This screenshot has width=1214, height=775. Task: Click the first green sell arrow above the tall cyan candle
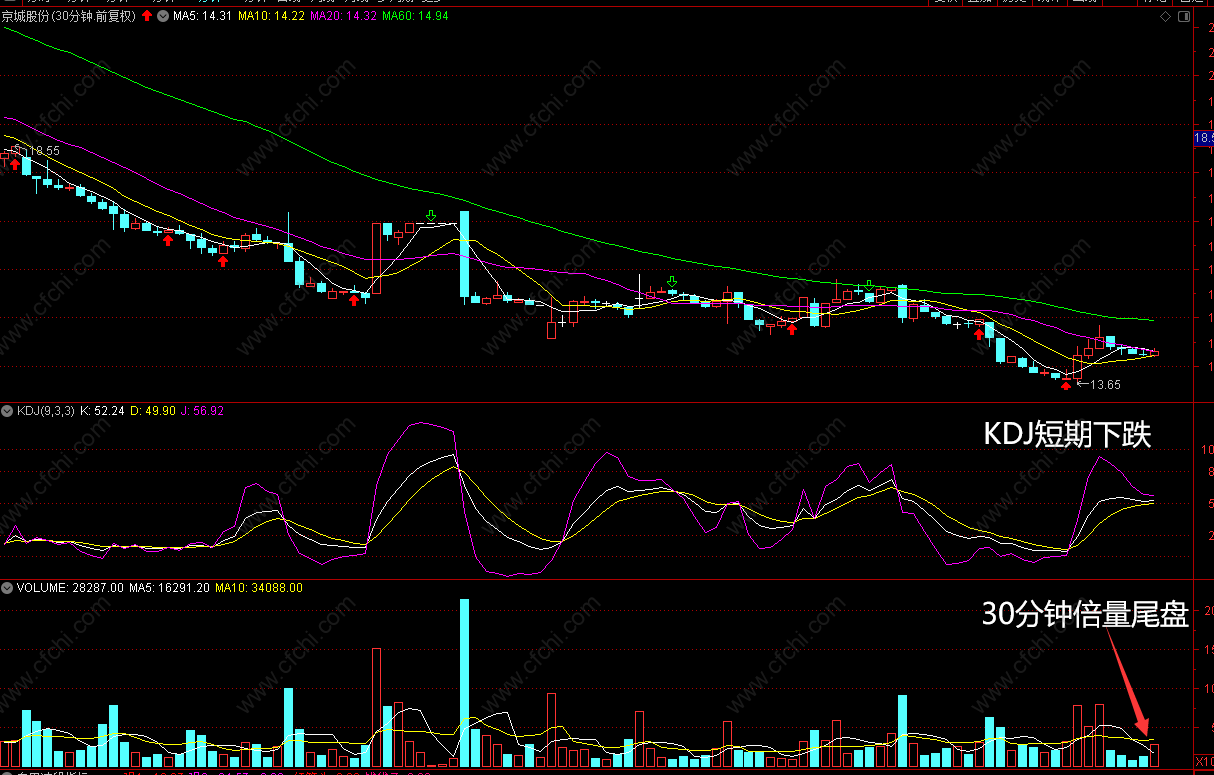pos(431,216)
